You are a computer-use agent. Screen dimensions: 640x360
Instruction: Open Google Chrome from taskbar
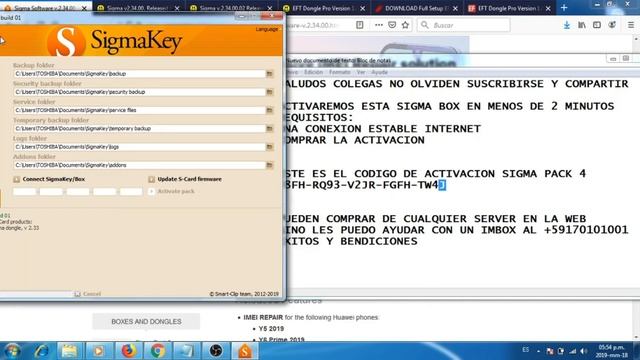pos(158,351)
